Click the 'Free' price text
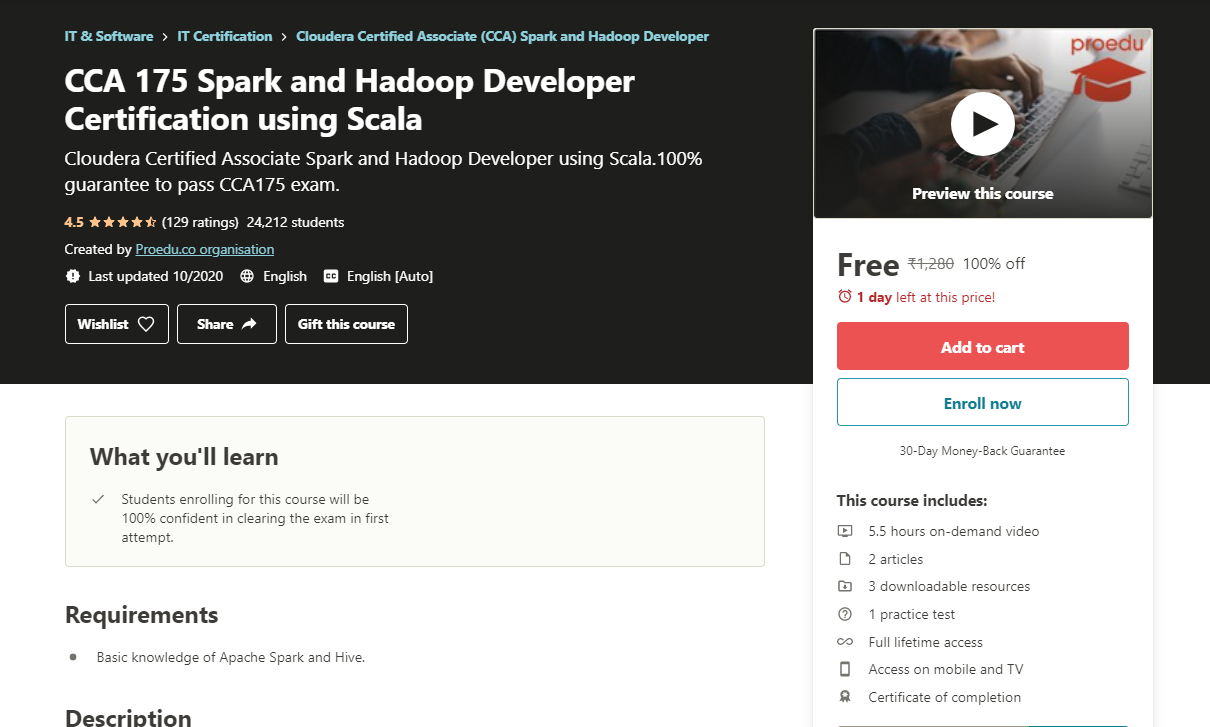1210x727 pixels. (868, 265)
